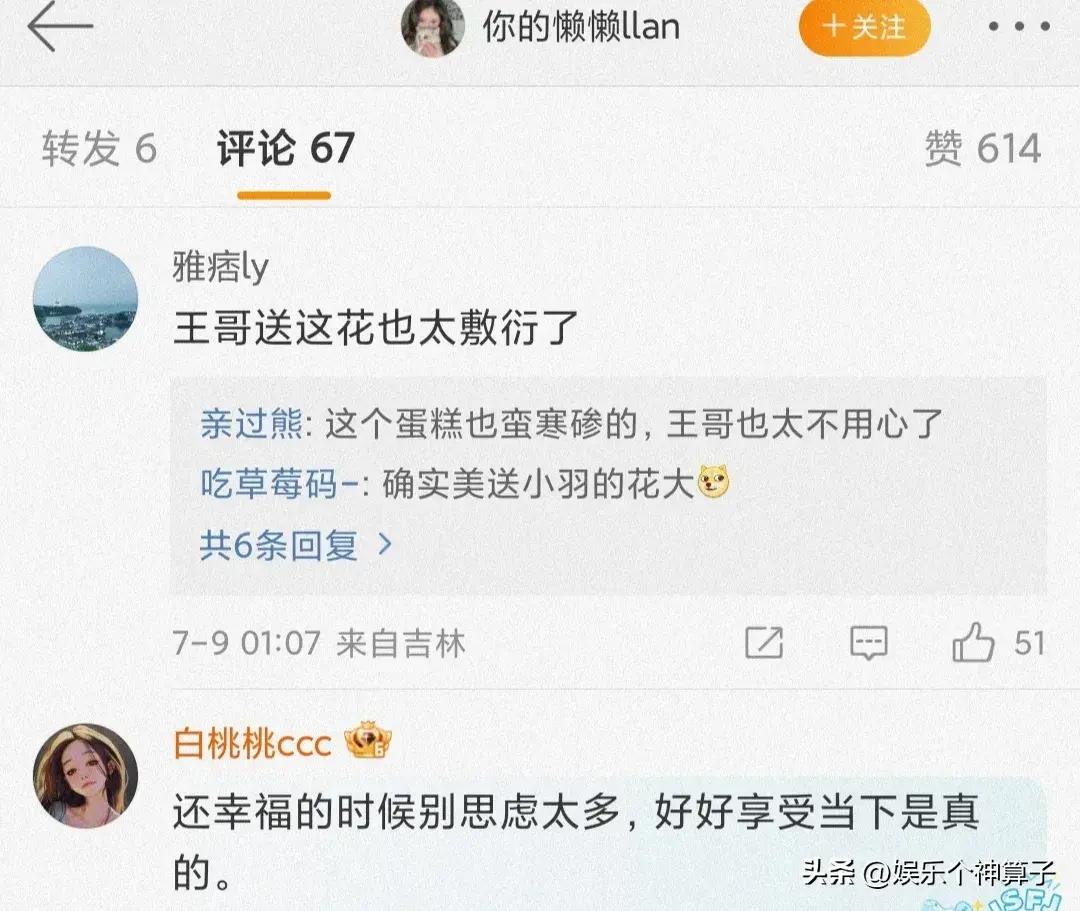Tap the back arrow icon
Image resolution: width=1080 pixels, height=911 pixels.
60,26
